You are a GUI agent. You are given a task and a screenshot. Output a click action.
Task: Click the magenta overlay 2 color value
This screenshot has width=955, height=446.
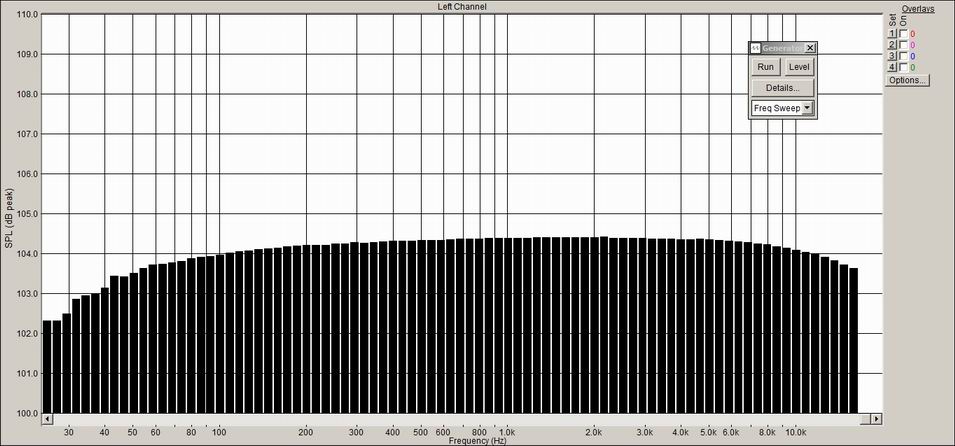[x=912, y=45]
